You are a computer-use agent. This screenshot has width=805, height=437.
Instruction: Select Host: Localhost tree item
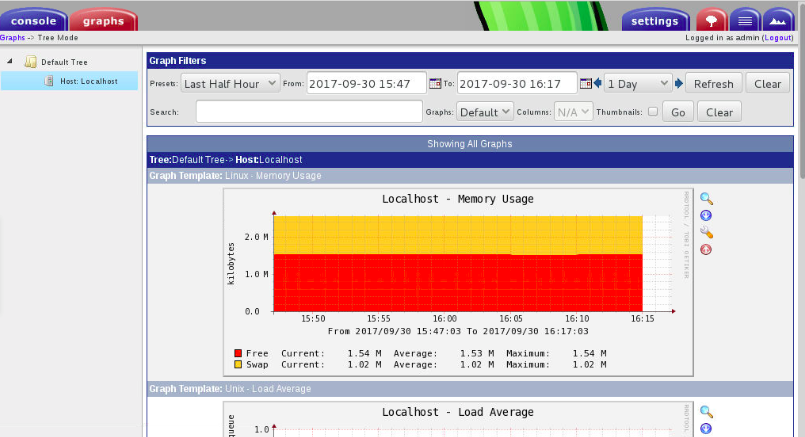pyautogui.click(x=89, y=81)
